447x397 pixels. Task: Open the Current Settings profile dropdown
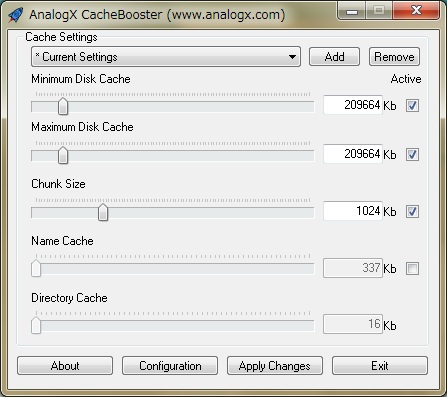tap(166, 57)
